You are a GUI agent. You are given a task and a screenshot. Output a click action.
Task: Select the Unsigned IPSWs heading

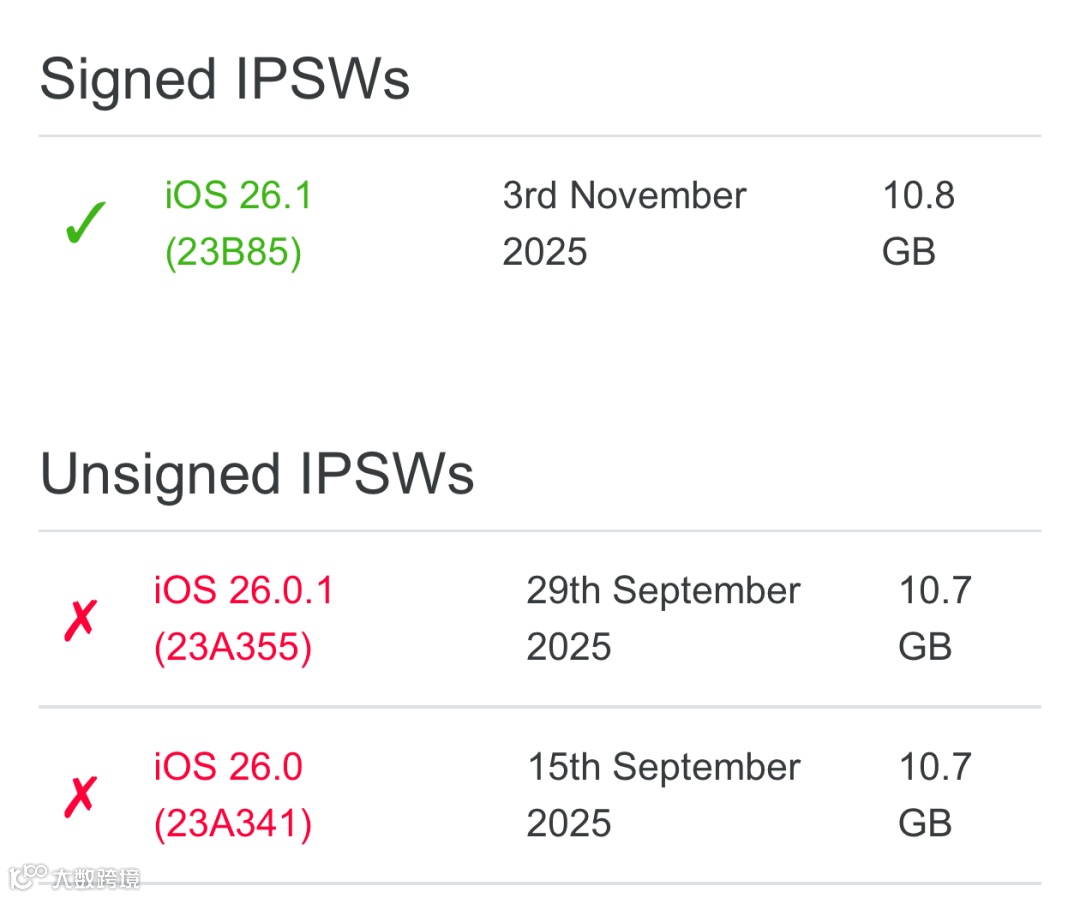coord(257,475)
